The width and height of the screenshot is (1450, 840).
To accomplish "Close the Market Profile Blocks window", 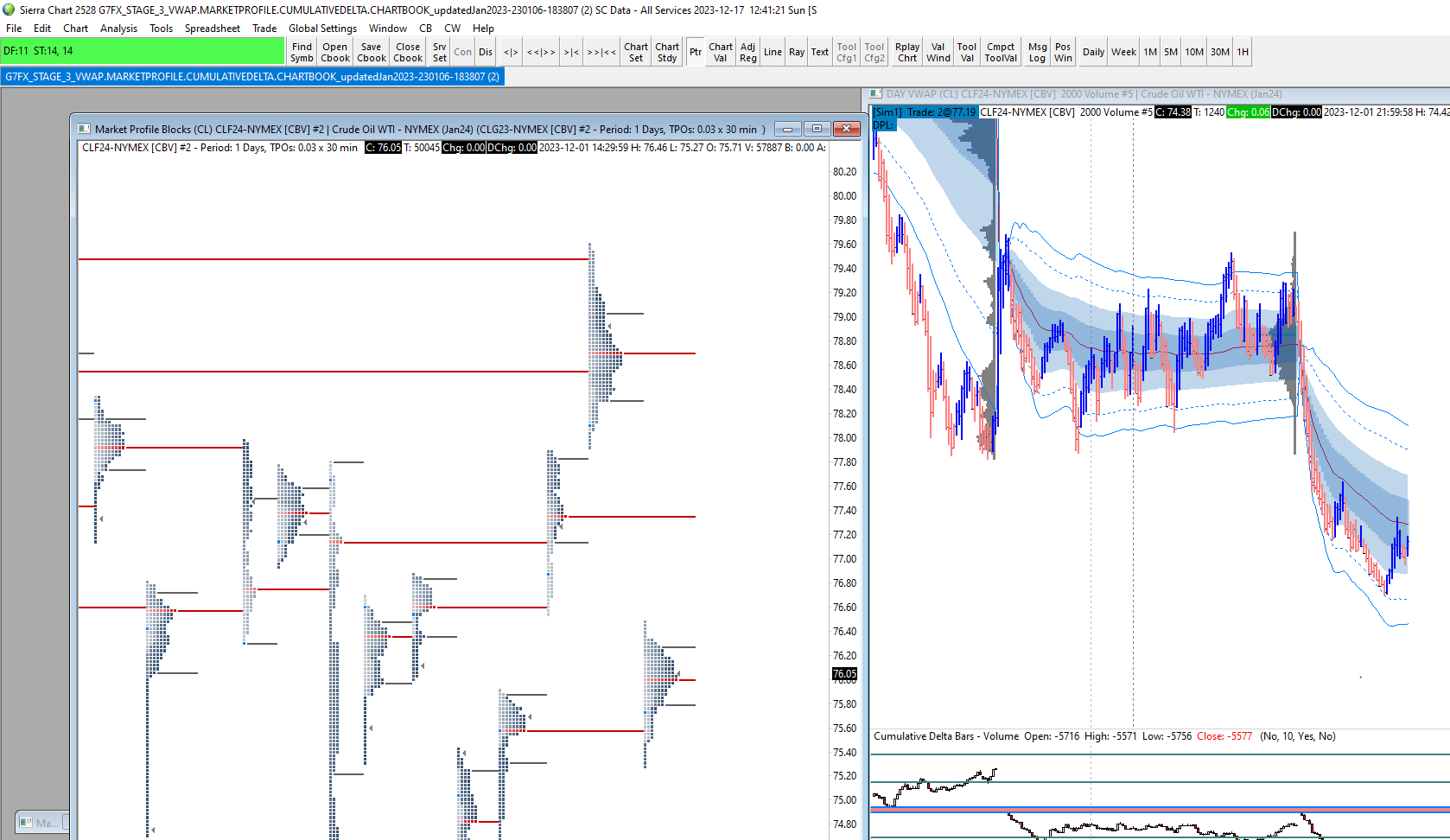I will click(847, 129).
